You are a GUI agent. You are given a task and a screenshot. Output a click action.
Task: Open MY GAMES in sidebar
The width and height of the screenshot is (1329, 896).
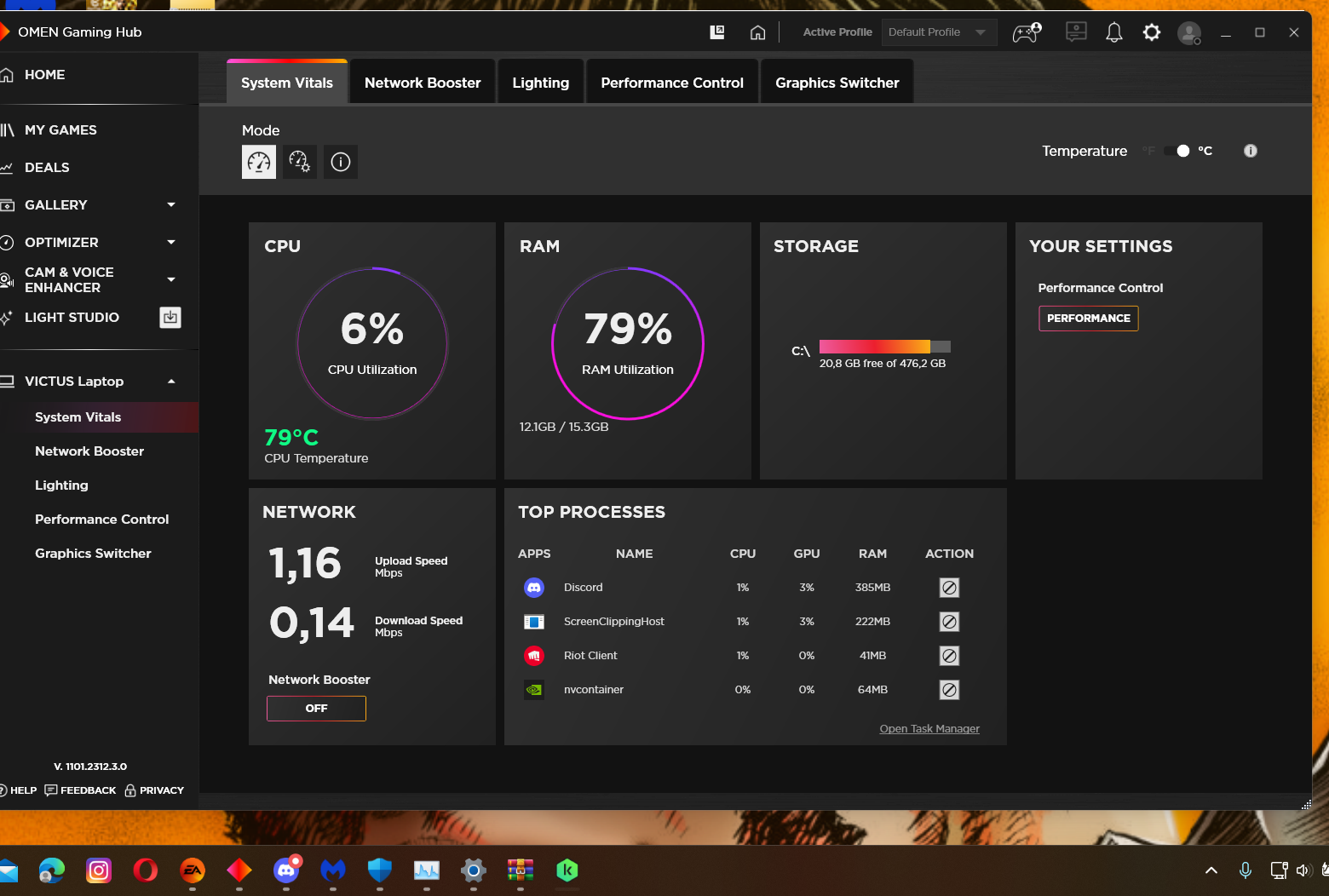(60, 130)
